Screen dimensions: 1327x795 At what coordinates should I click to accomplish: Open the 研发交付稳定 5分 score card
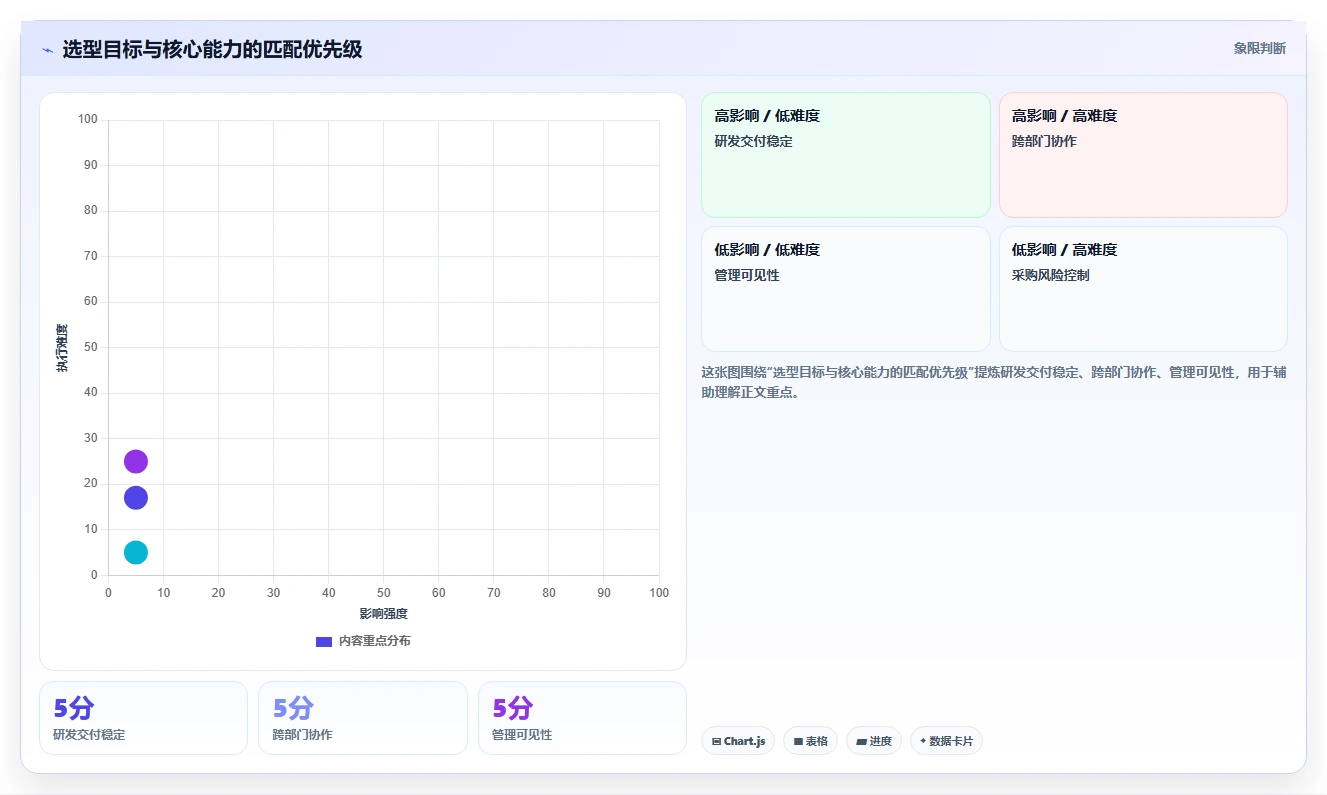(143, 718)
